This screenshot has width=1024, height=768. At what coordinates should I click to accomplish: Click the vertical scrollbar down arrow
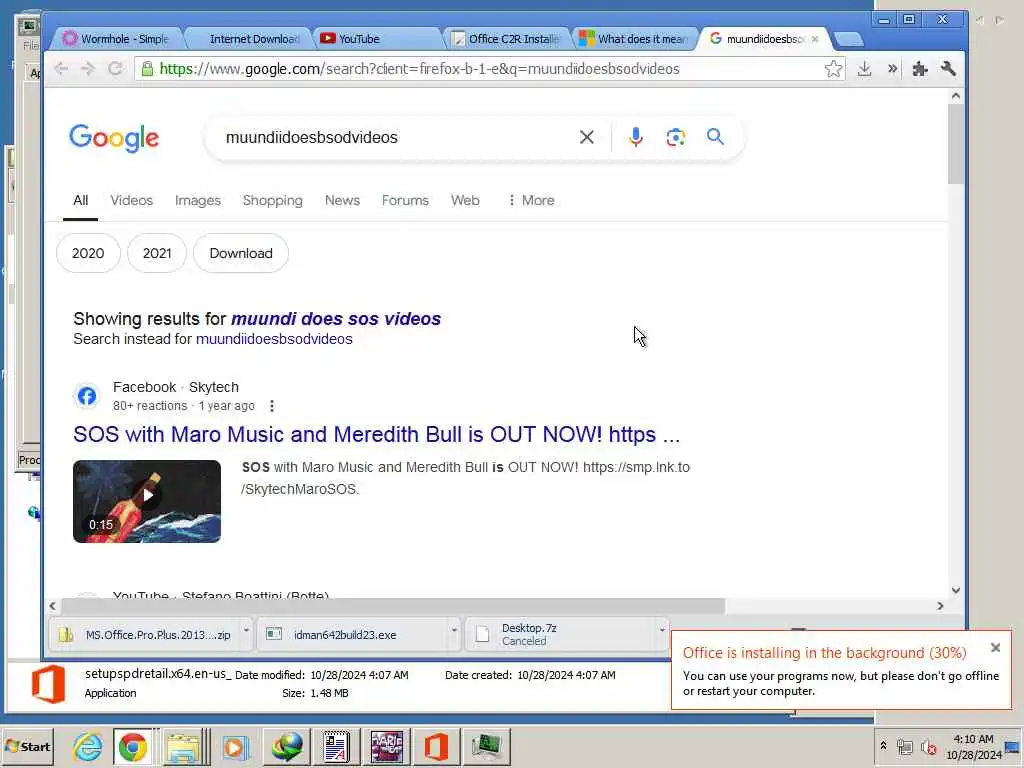point(956,590)
